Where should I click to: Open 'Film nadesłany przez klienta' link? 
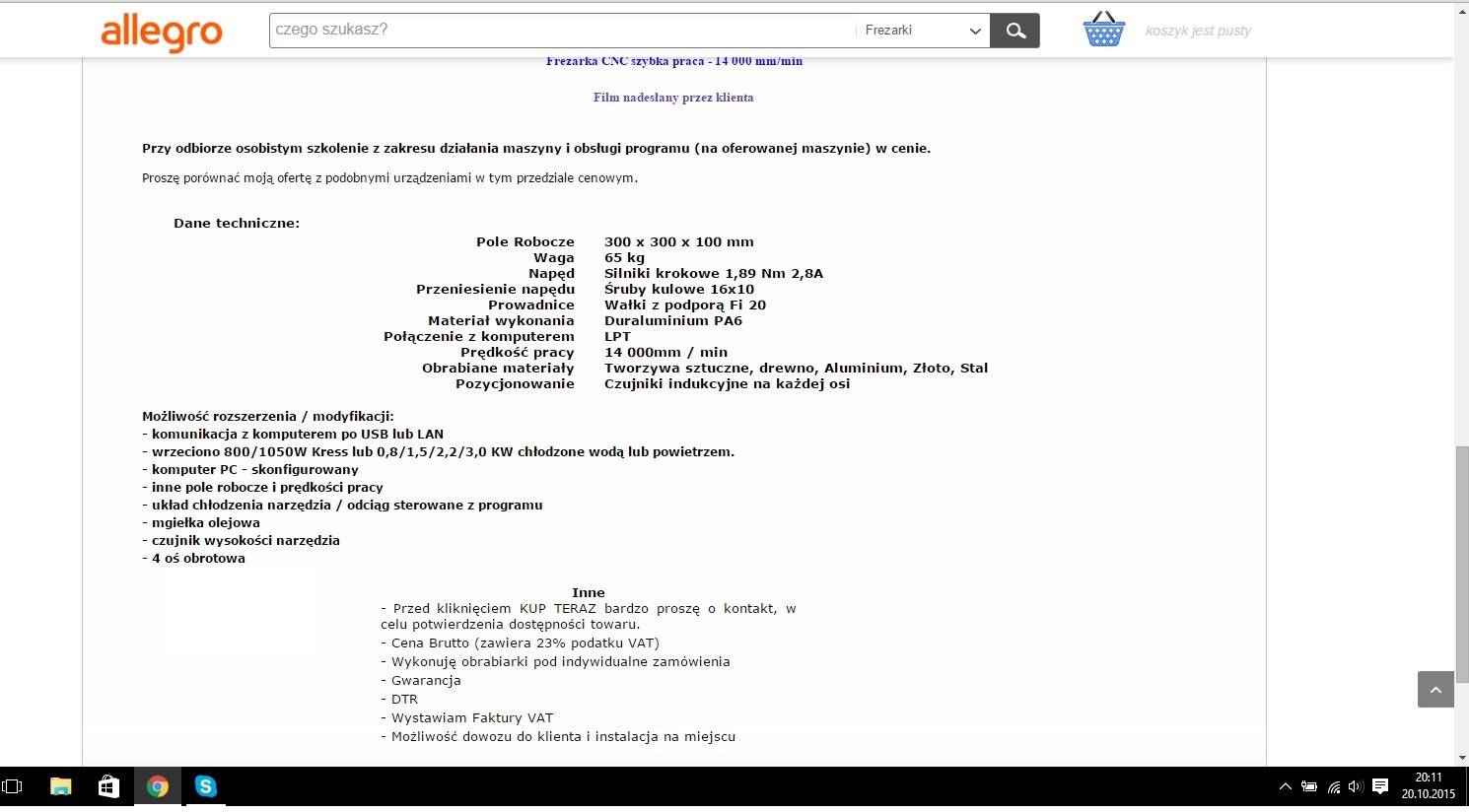(x=673, y=98)
